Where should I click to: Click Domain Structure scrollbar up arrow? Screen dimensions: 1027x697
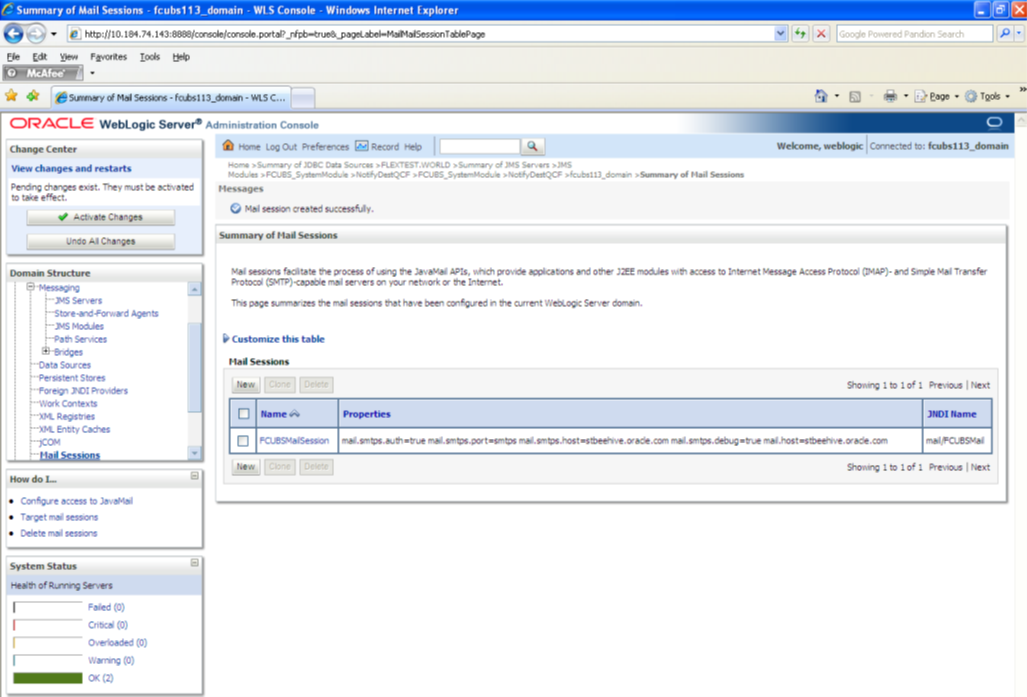click(x=195, y=289)
